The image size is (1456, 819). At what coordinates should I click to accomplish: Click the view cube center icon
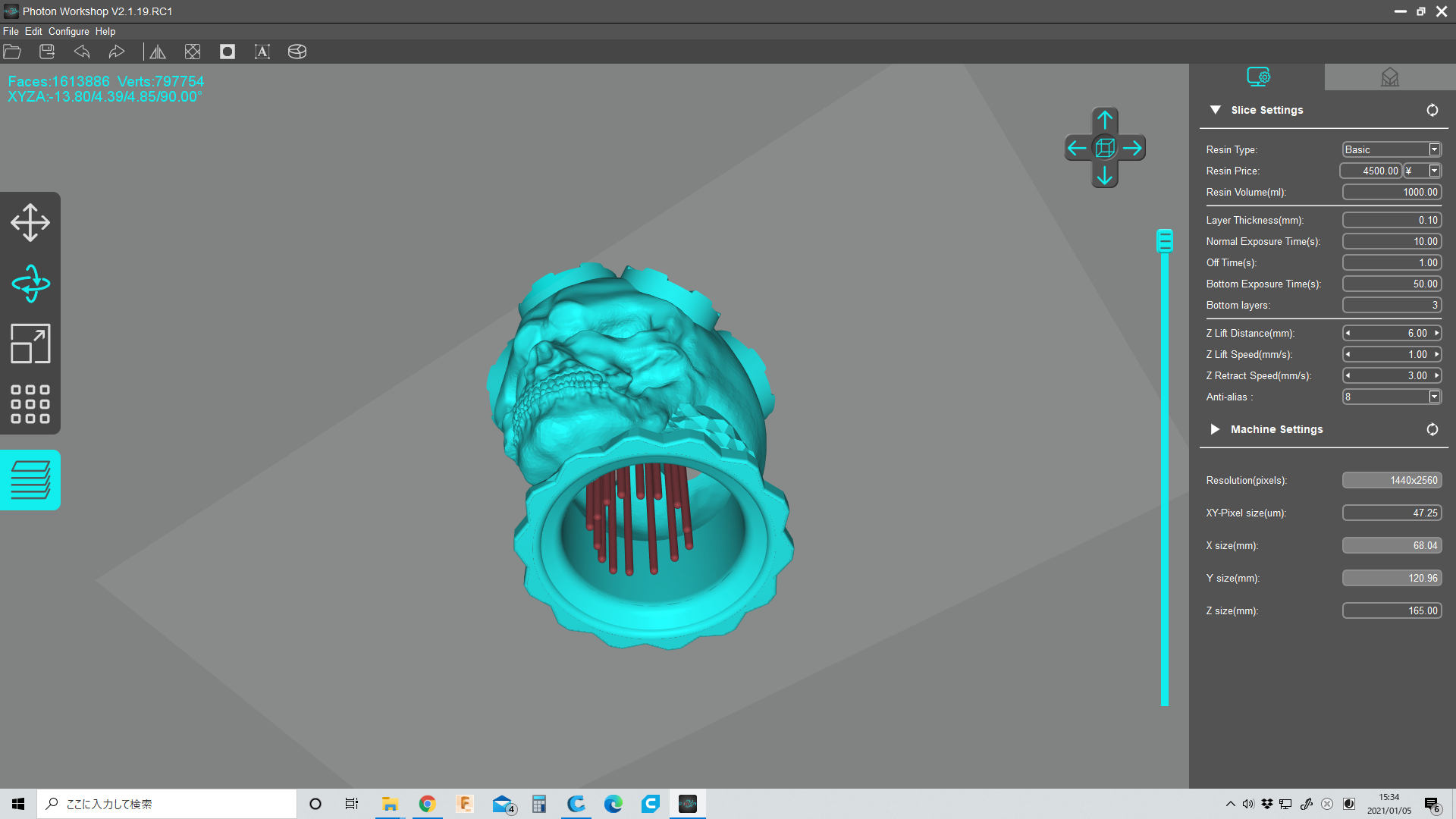[x=1105, y=147]
